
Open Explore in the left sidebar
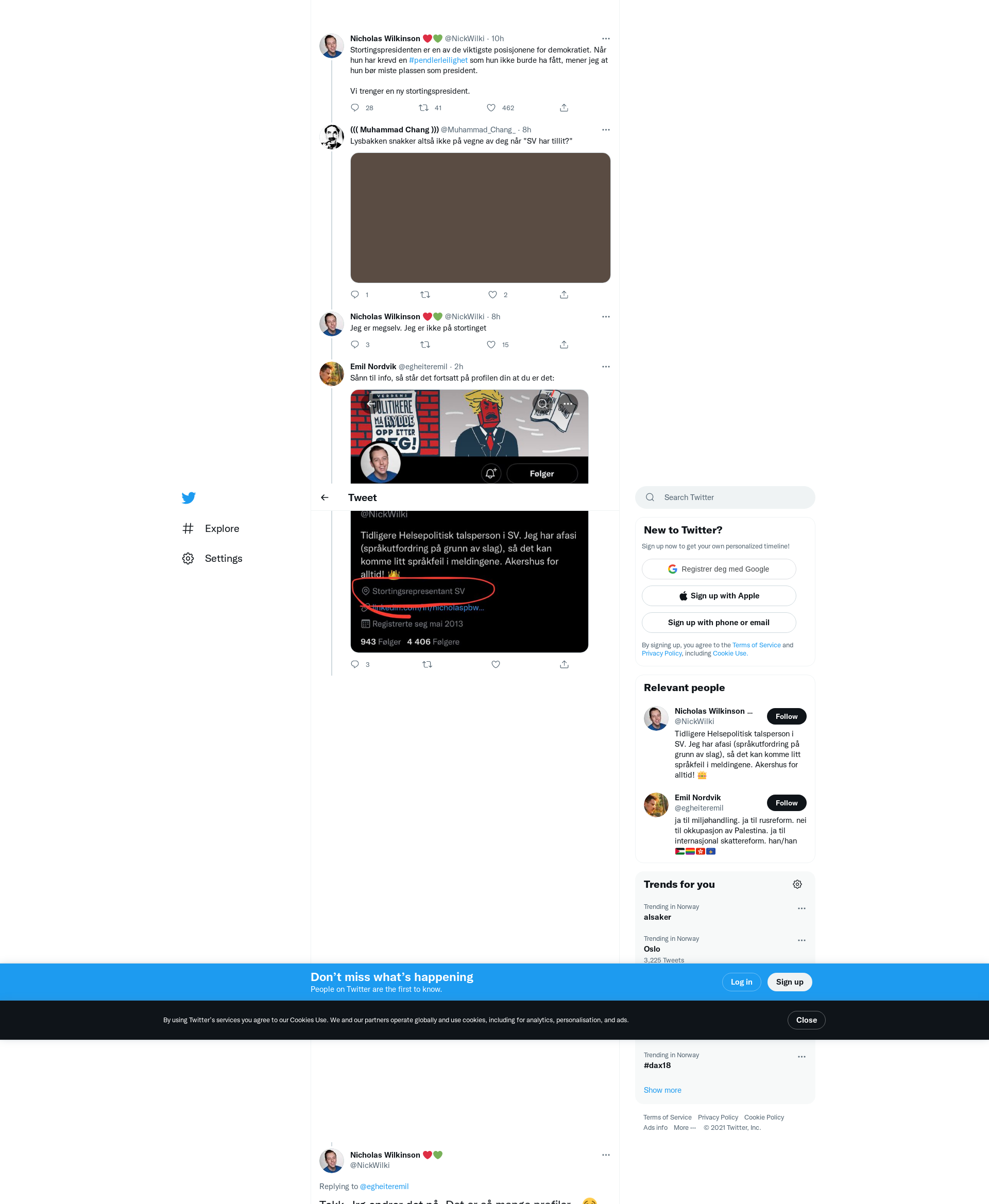tap(211, 528)
